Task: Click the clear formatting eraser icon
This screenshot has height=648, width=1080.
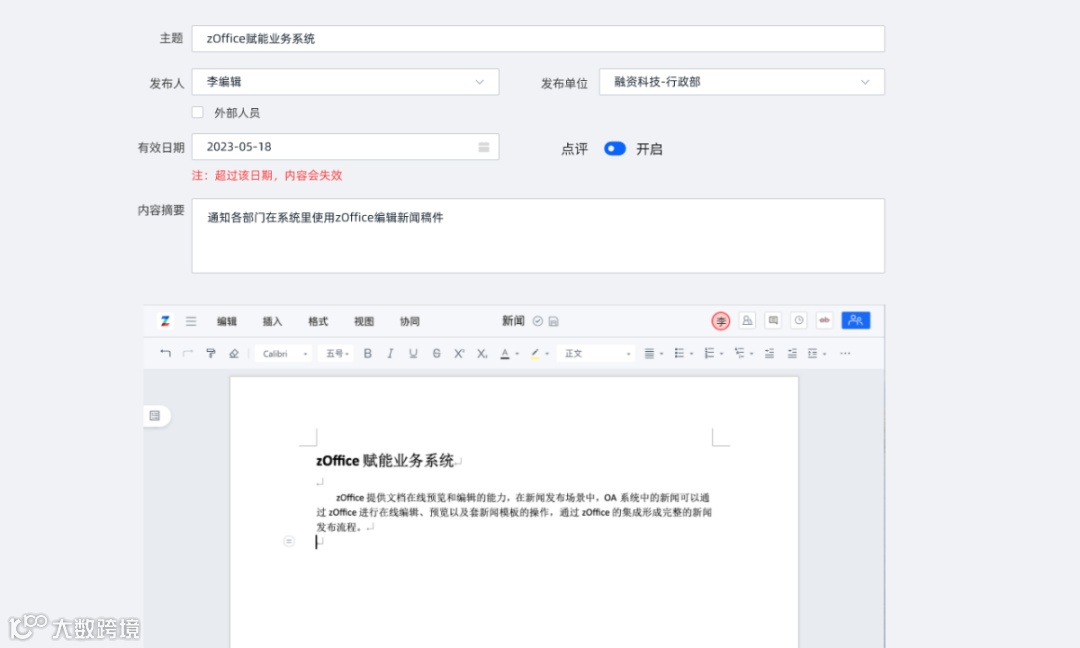Action: (x=234, y=353)
